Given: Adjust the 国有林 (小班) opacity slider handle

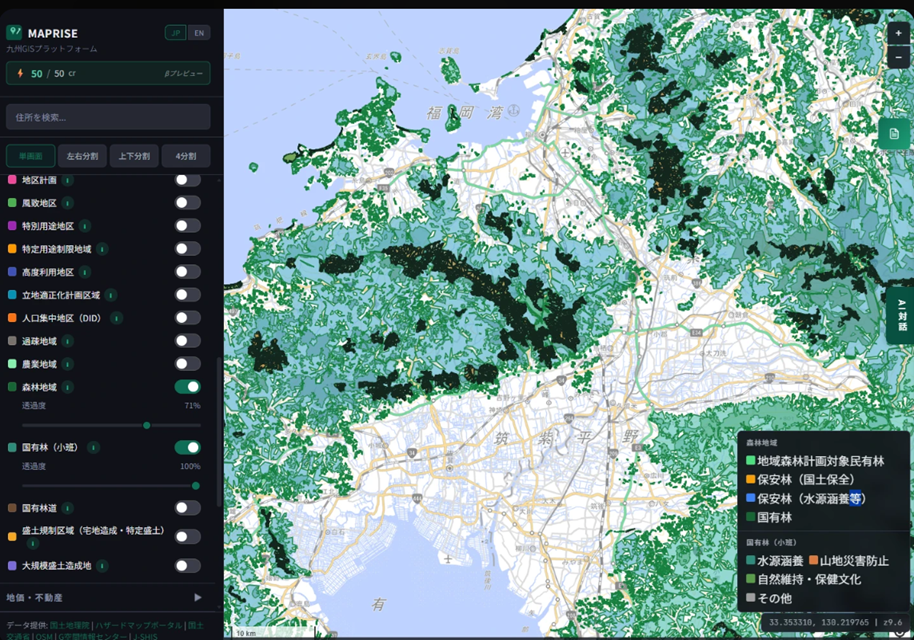Looking at the screenshot, I should click(x=196, y=486).
